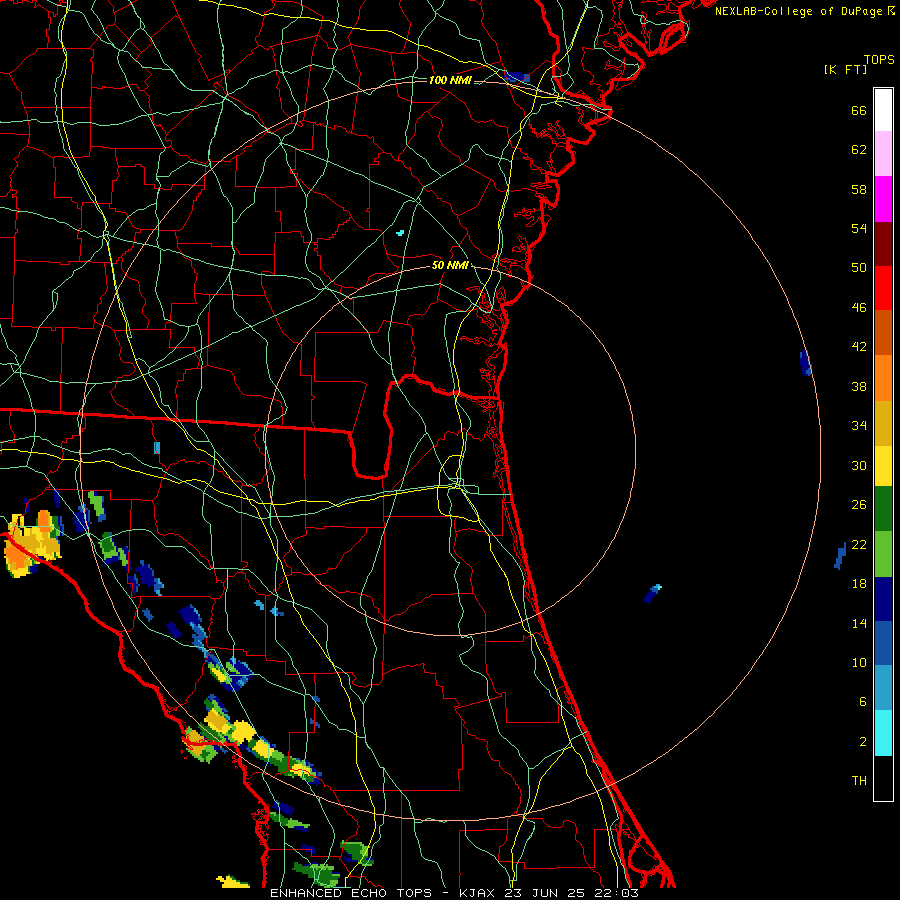
Task: Click the yellow 34 kft legend swatch
Action: 883,466
